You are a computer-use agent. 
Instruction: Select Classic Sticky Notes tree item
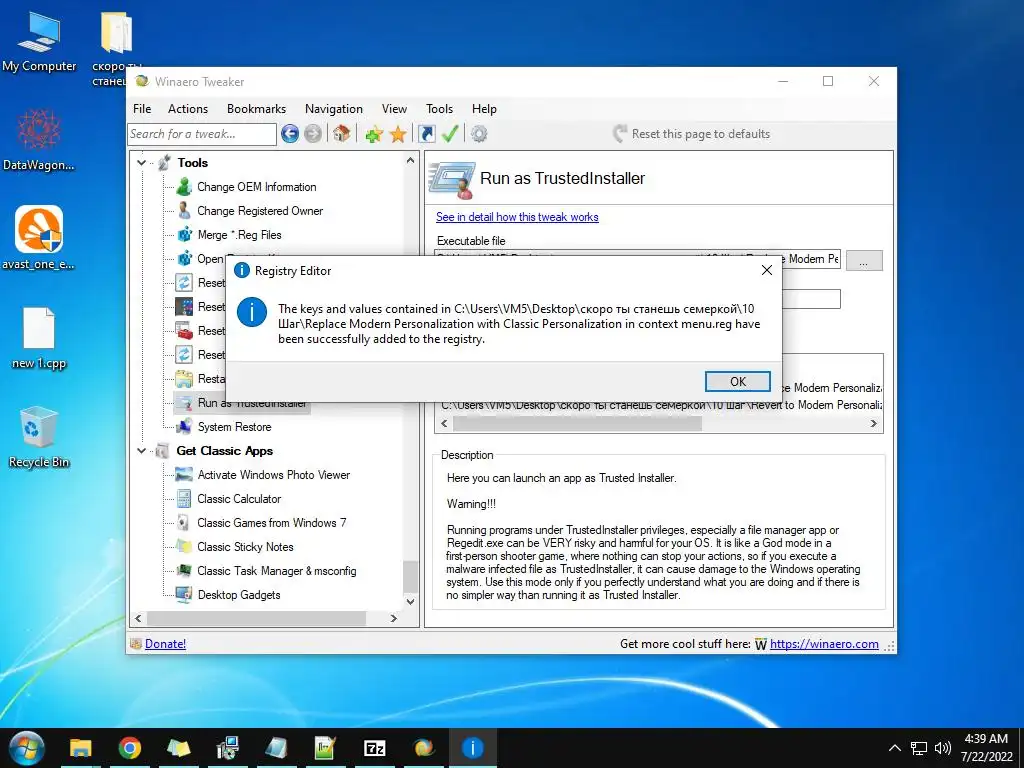click(x=246, y=547)
